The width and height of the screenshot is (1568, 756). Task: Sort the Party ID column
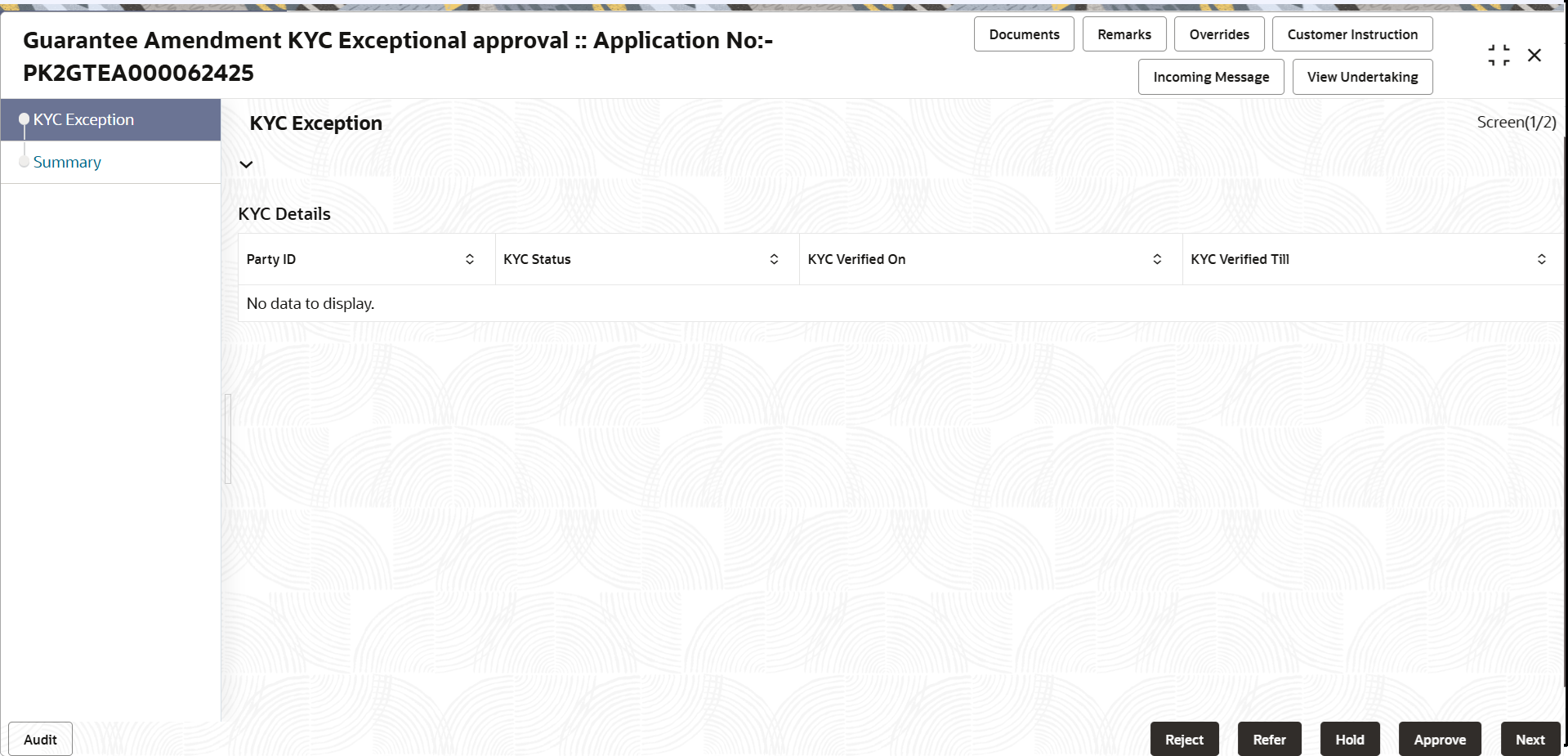tap(470, 258)
